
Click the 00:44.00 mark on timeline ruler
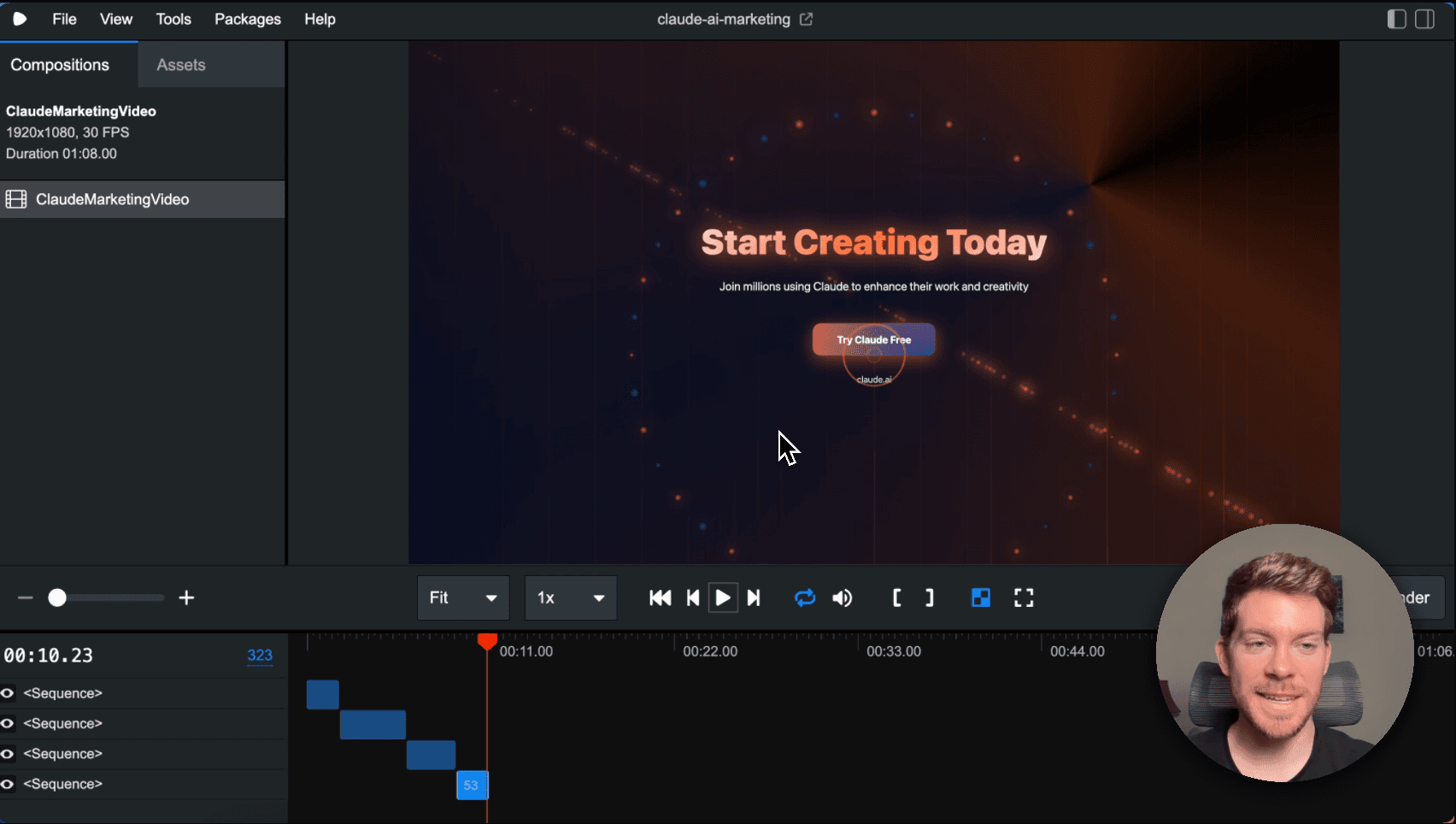[x=1077, y=651]
